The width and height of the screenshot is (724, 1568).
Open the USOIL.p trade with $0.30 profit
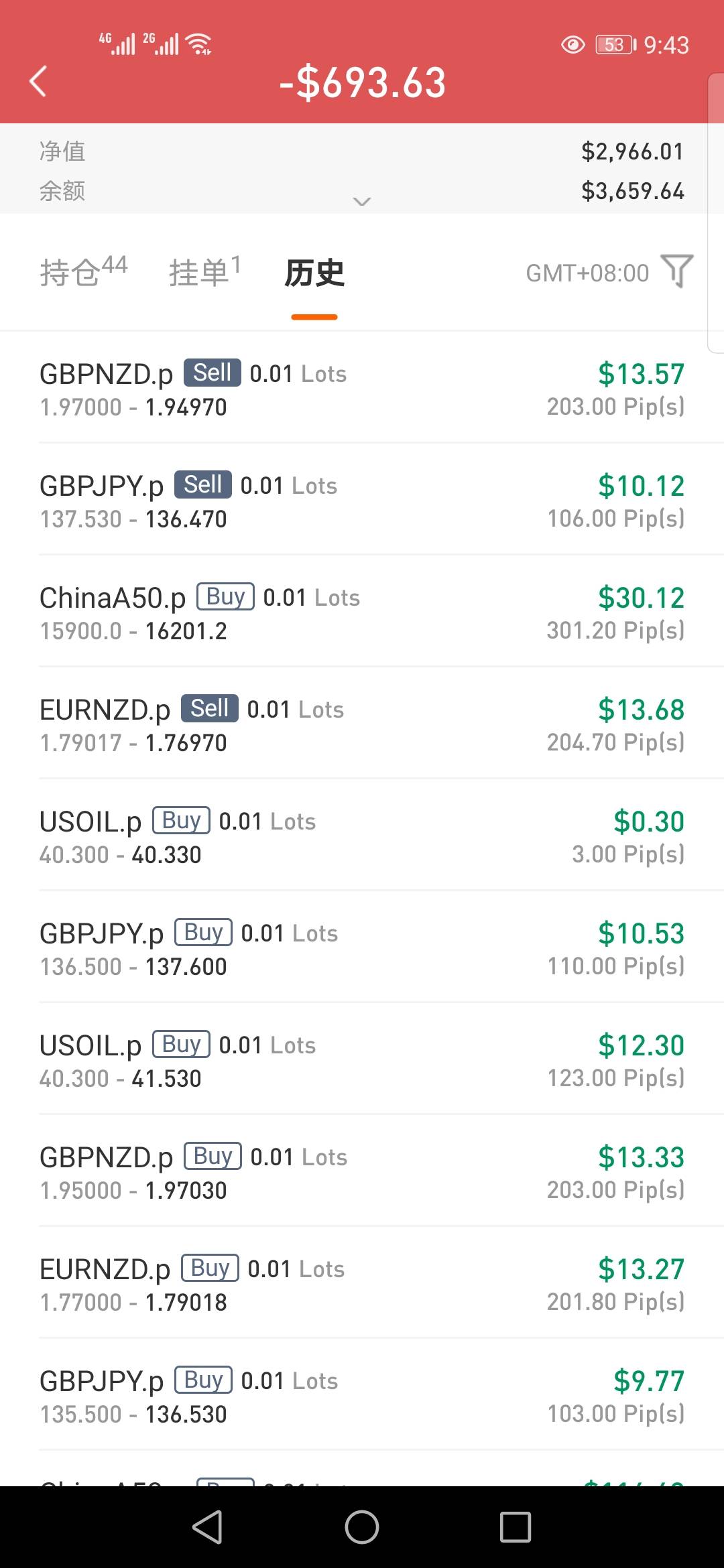tap(362, 836)
